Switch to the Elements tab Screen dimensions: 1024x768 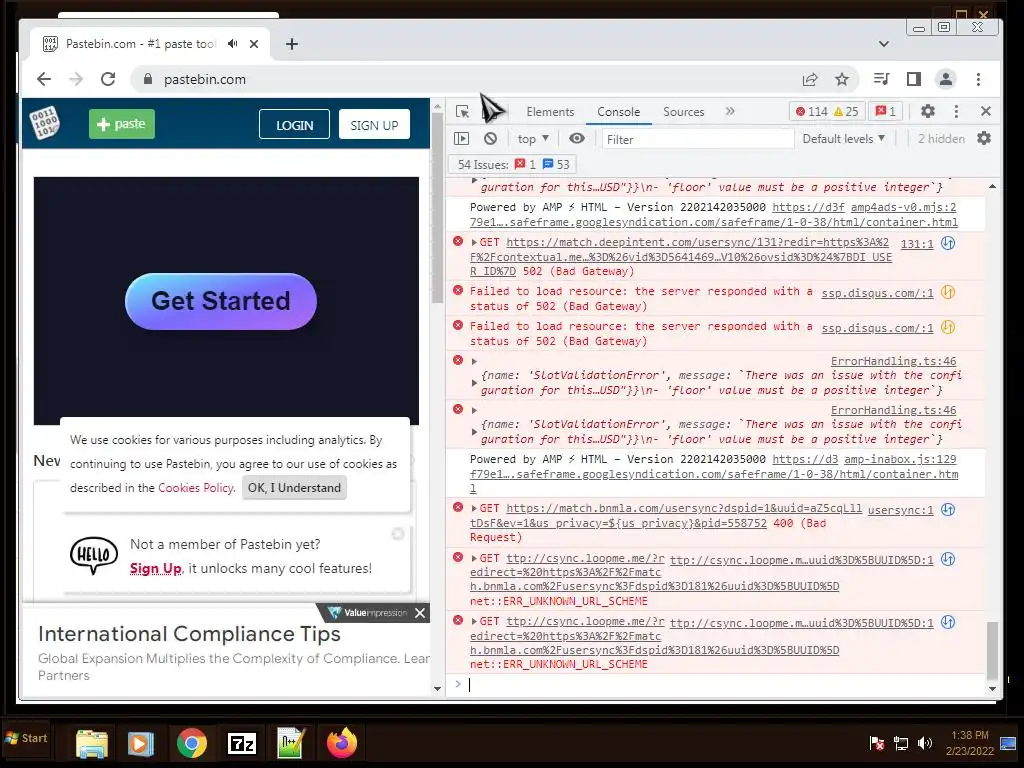[x=550, y=112]
